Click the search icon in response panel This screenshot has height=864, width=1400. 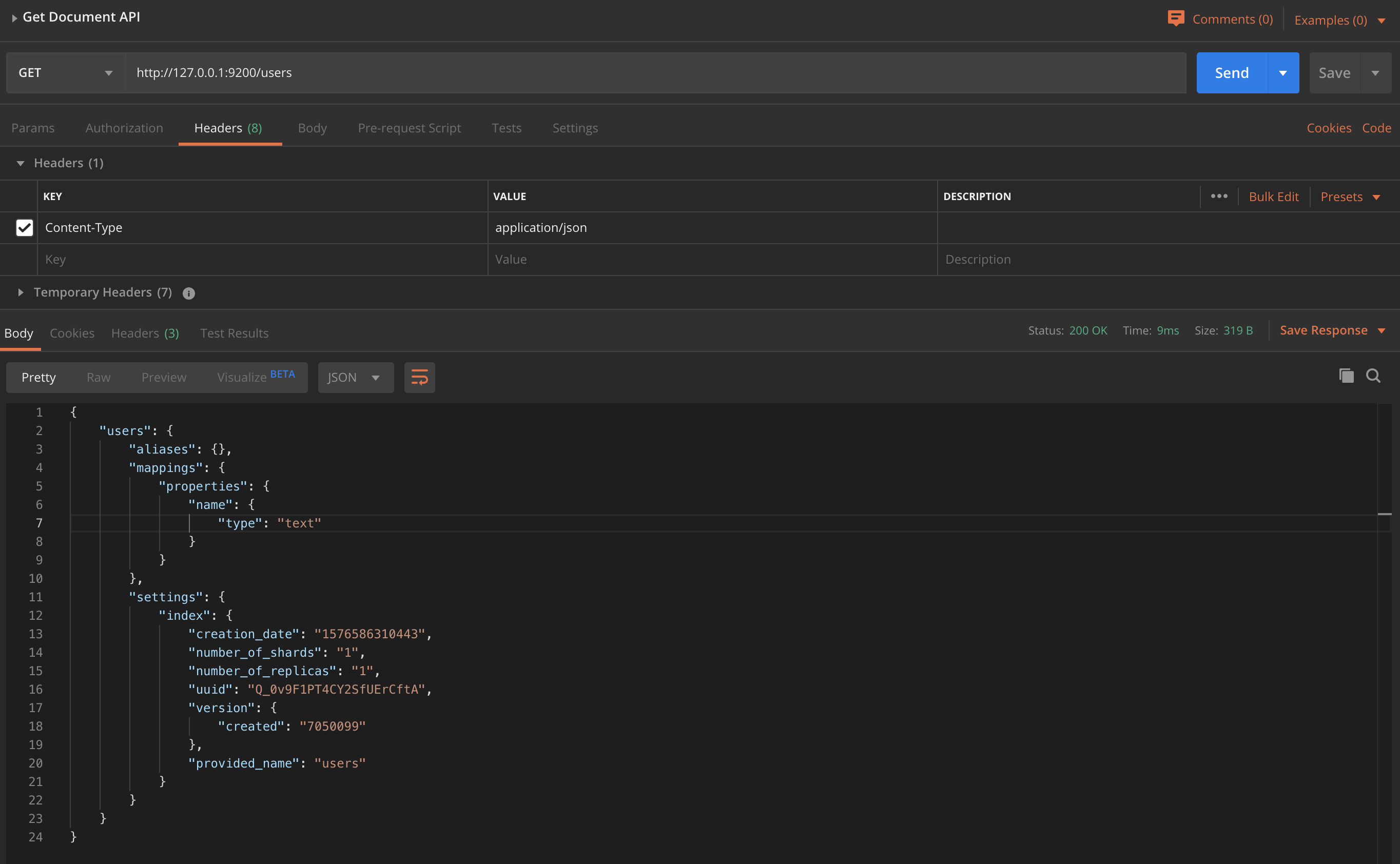[x=1374, y=377]
